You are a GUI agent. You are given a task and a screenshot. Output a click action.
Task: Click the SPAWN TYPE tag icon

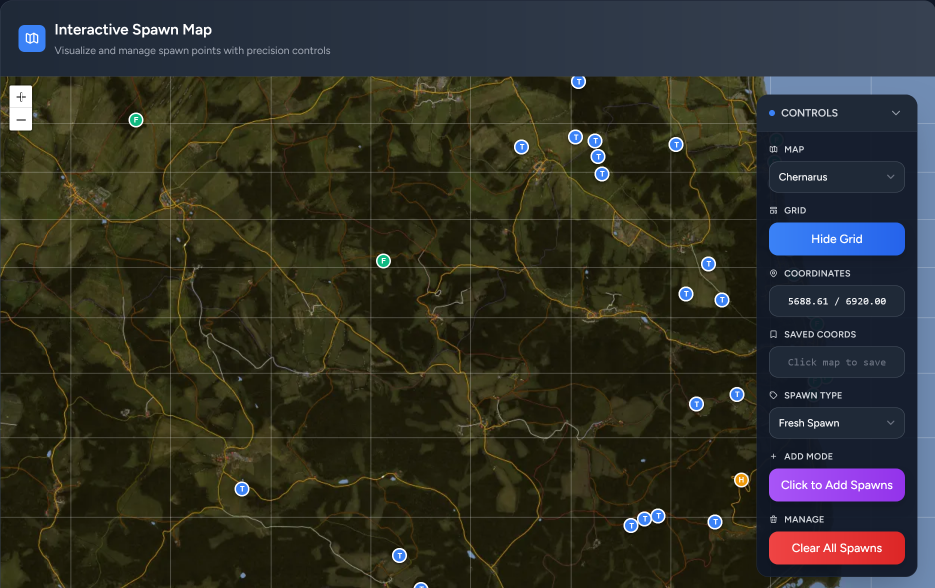(772, 395)
